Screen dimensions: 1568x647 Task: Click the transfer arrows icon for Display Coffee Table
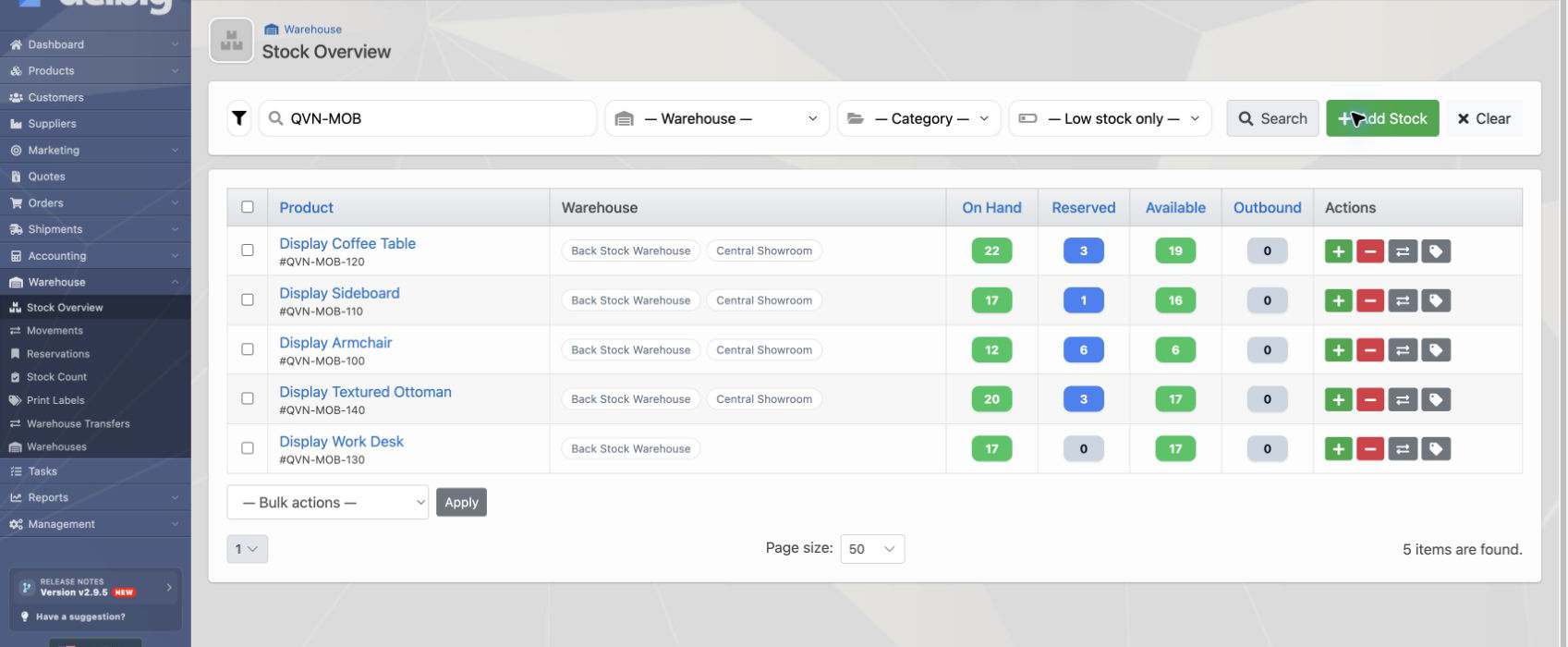[1403, 251]
